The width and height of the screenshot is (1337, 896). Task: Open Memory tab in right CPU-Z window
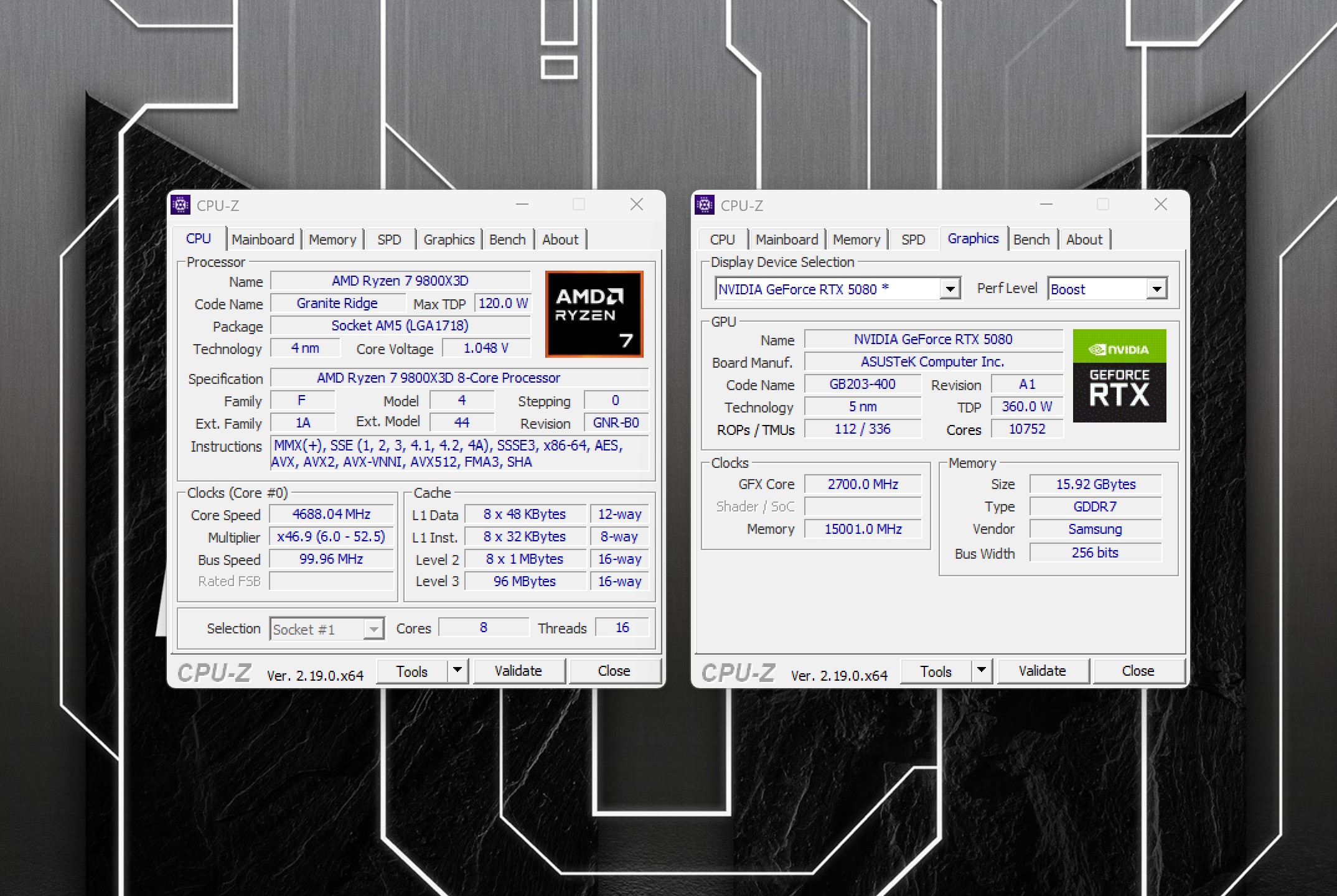(x=856, y=240)
